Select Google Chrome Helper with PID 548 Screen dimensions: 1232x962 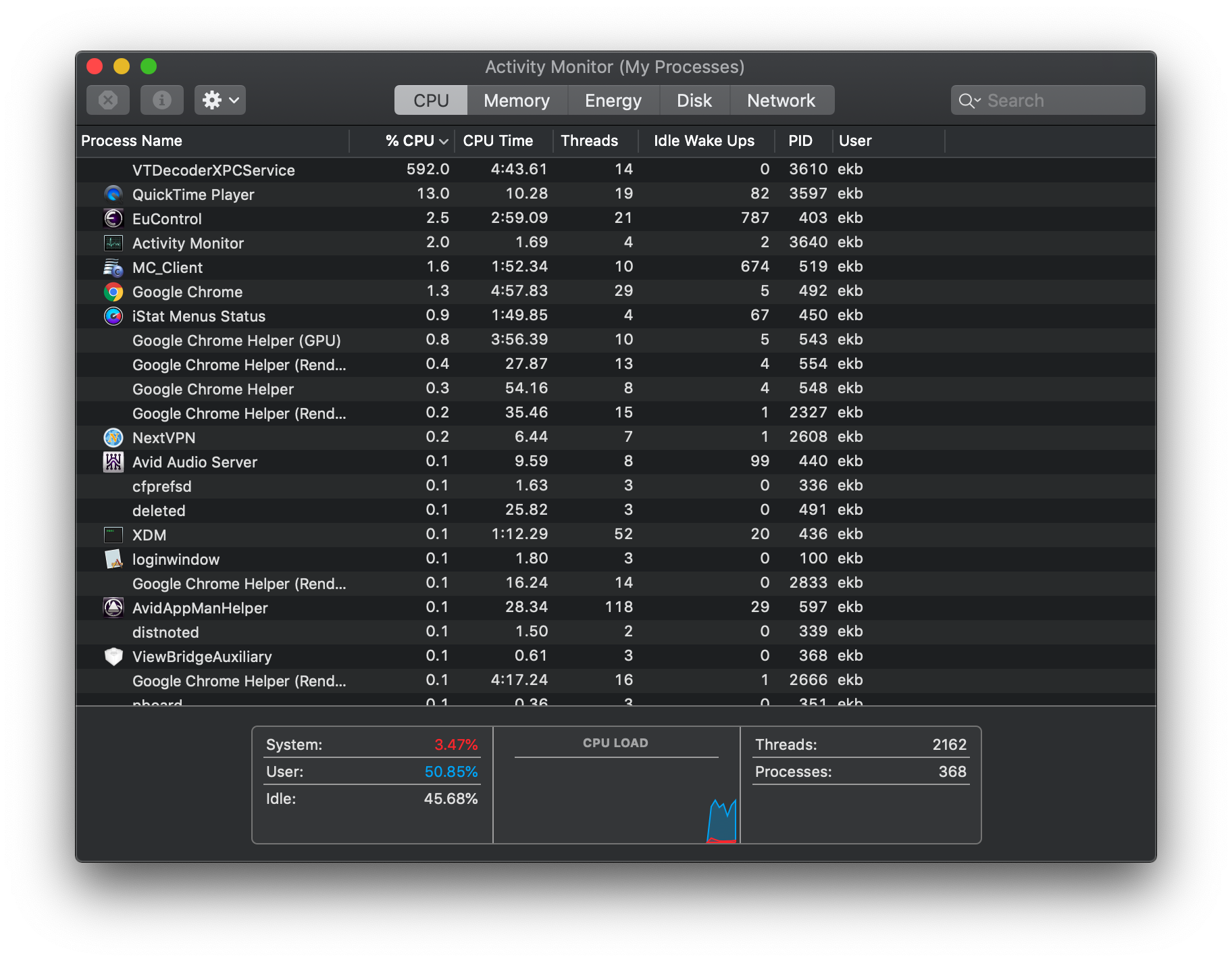point(616,388)
